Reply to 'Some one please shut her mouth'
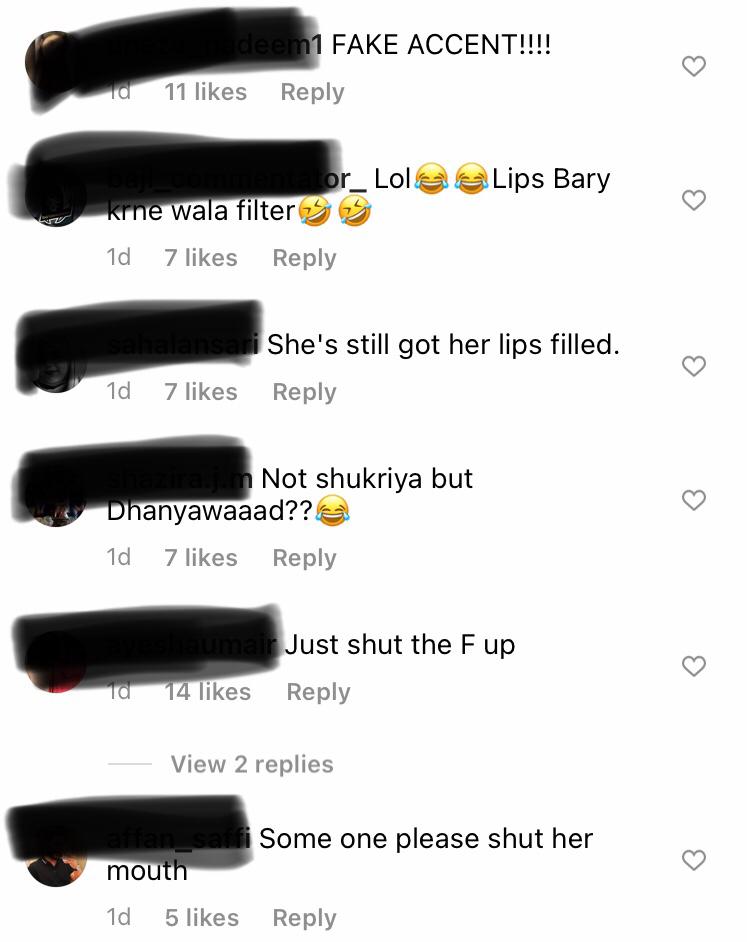The image size is (749, 942). (x=304, y=917)
